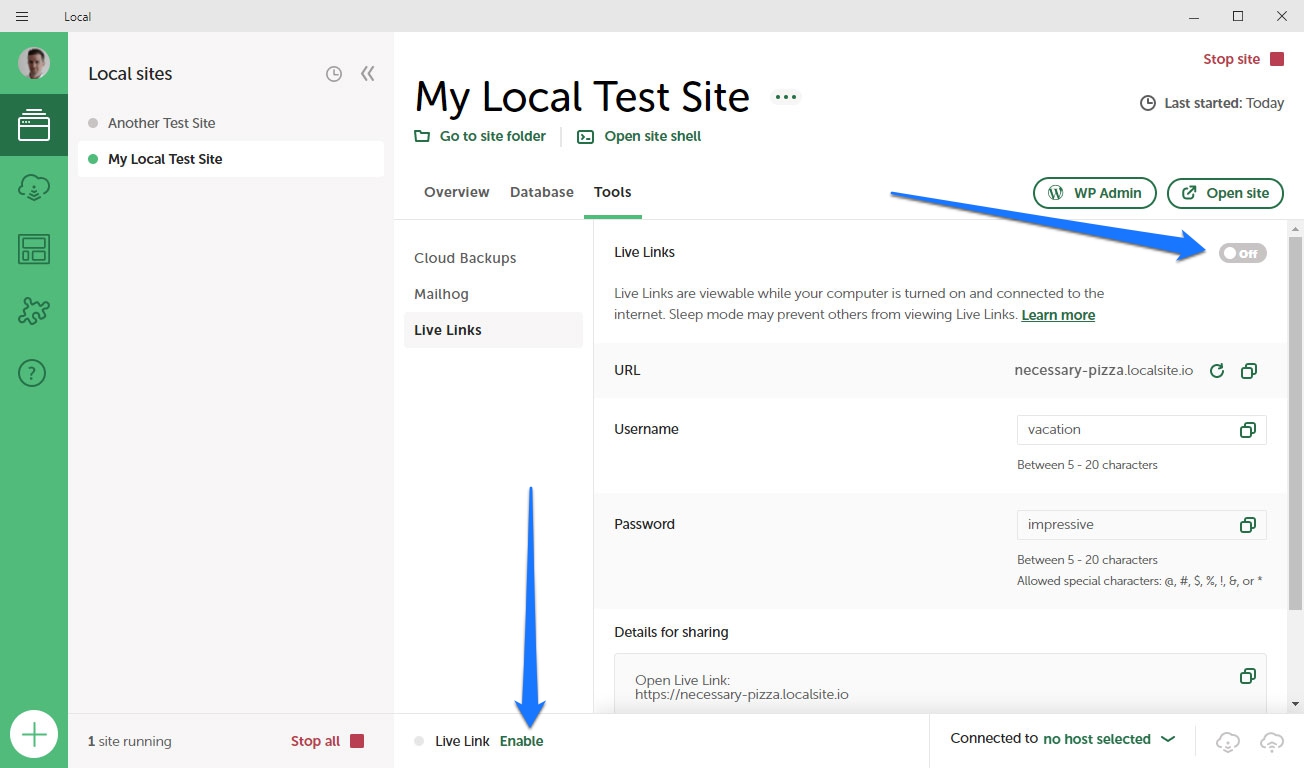Select My Local Test Site in list

coord(231,159)
